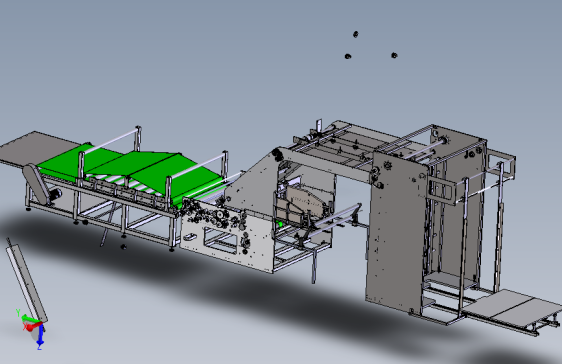This screenshot has width=562, height=364.
Task: Select the triangular gray side plate in the middle of the machine
Action: coord(256,186)
